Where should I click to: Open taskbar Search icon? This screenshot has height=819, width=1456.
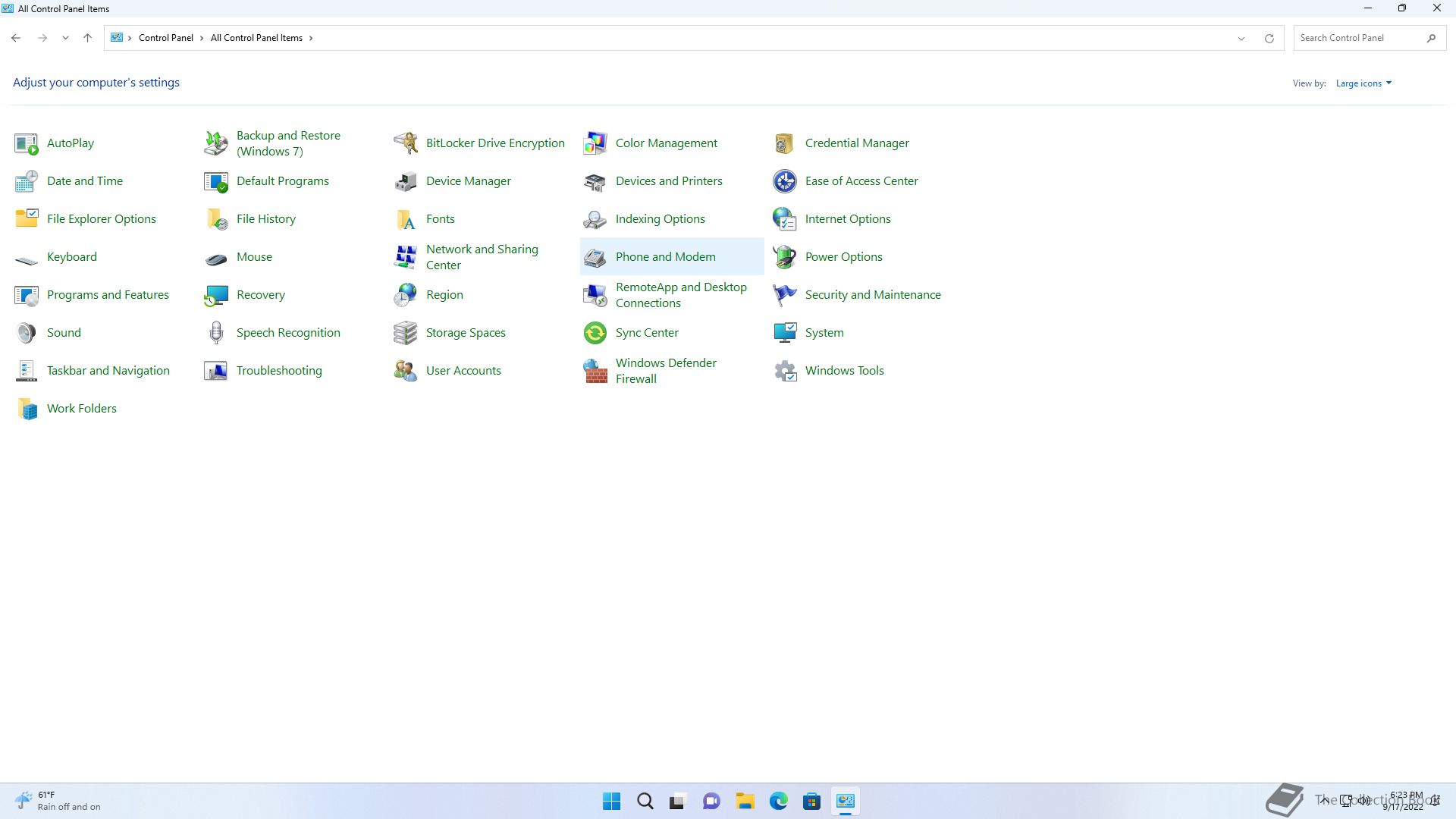[645, 801]
